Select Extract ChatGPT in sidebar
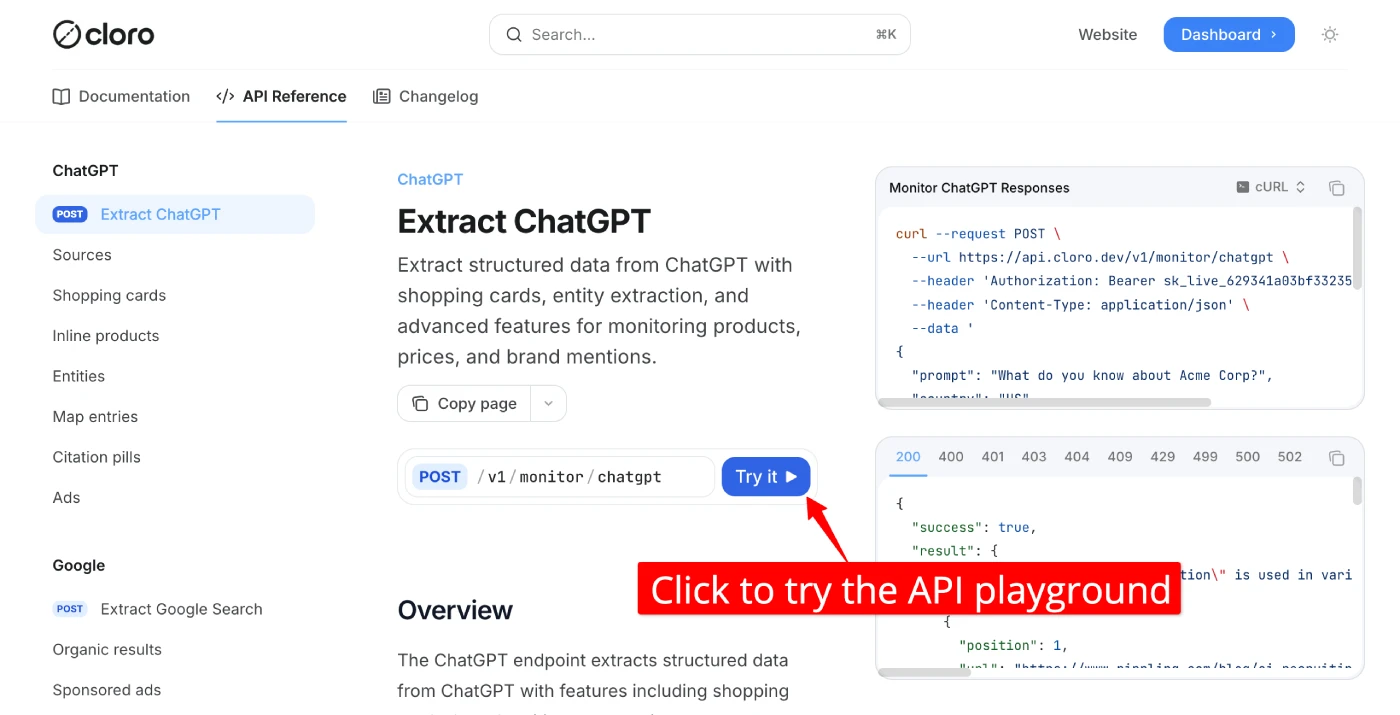The image size is (1400, 715). 175,214
